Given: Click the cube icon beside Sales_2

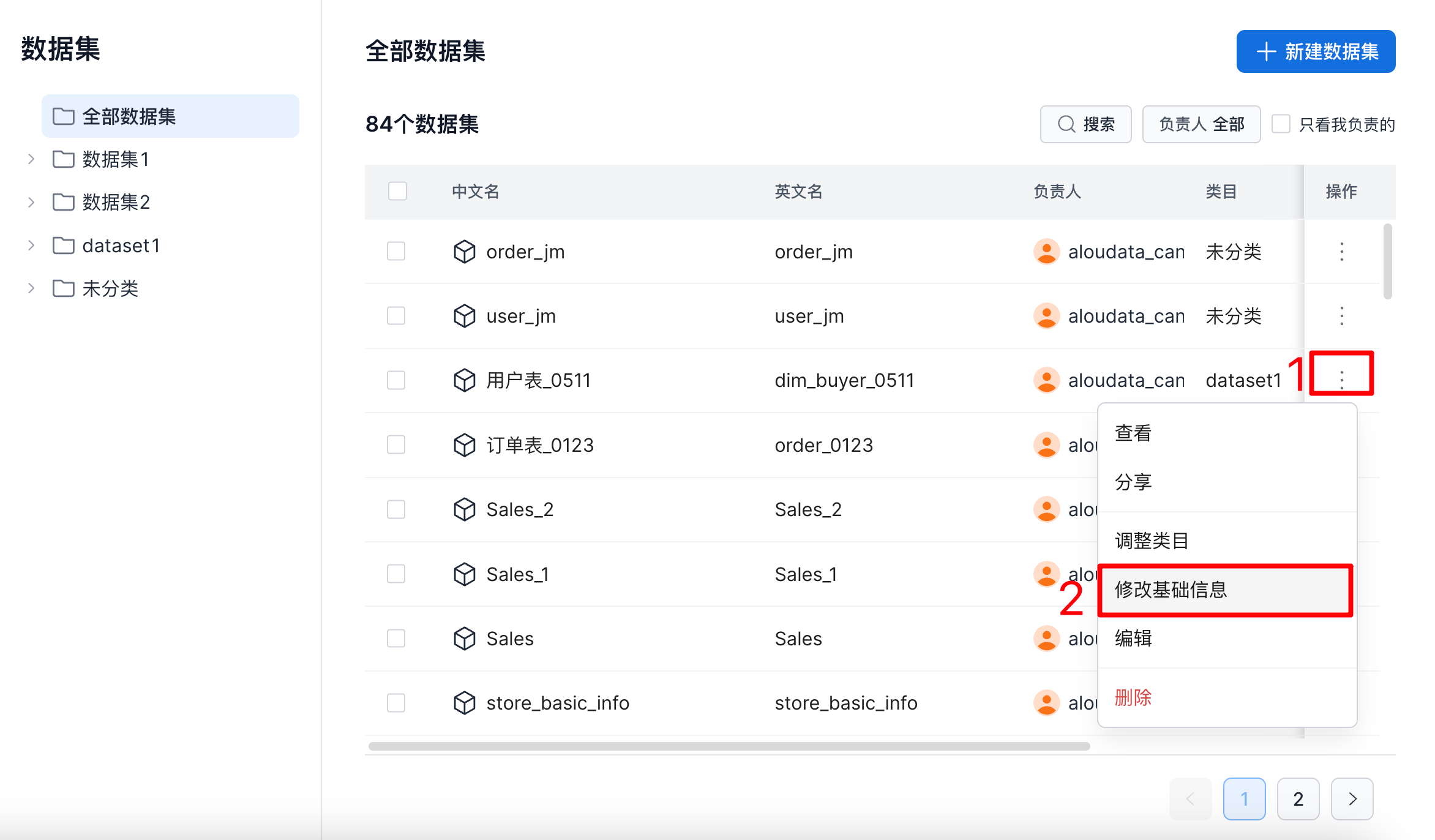Looking at the screenshot, I should tap(464, 509).
